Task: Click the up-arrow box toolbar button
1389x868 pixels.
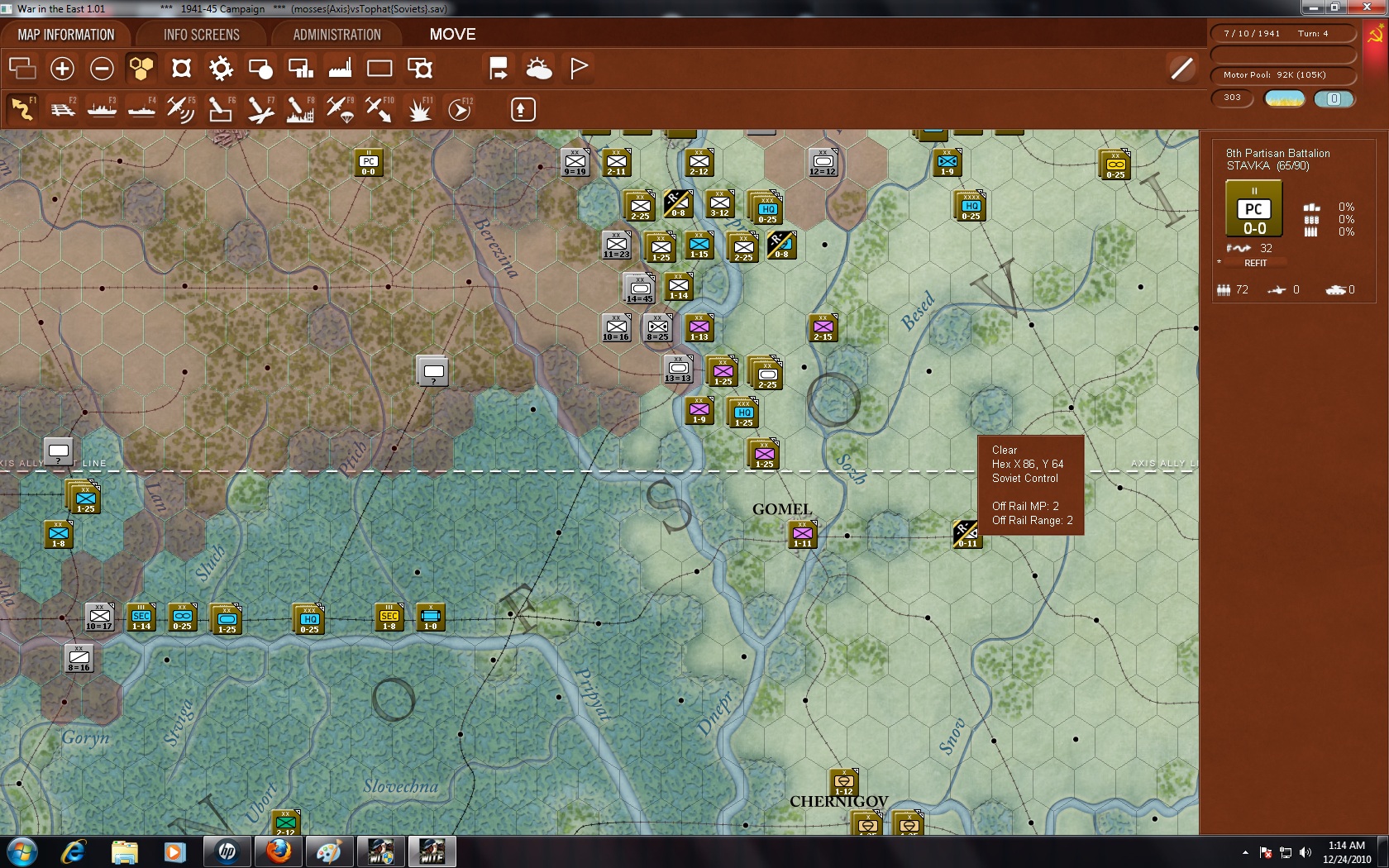Action: point(523,109)
